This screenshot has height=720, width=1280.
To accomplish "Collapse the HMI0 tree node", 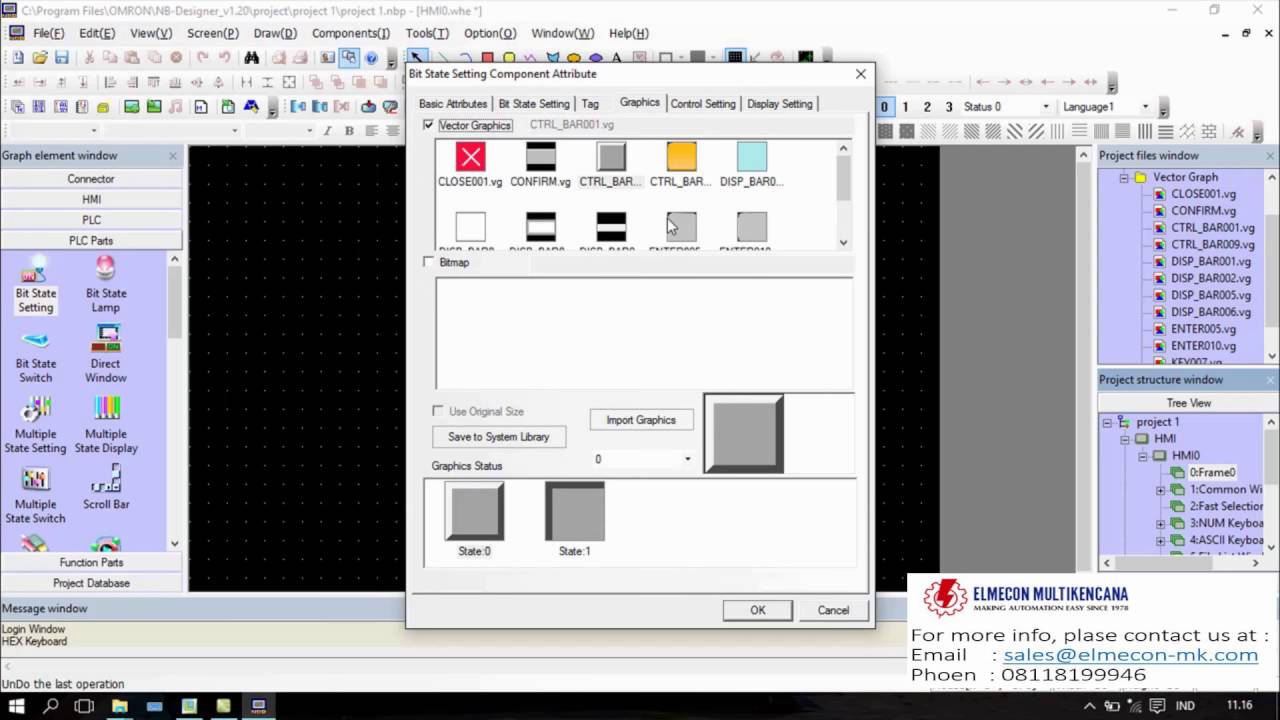I will pyautogui.click(x=1142, y=456).
